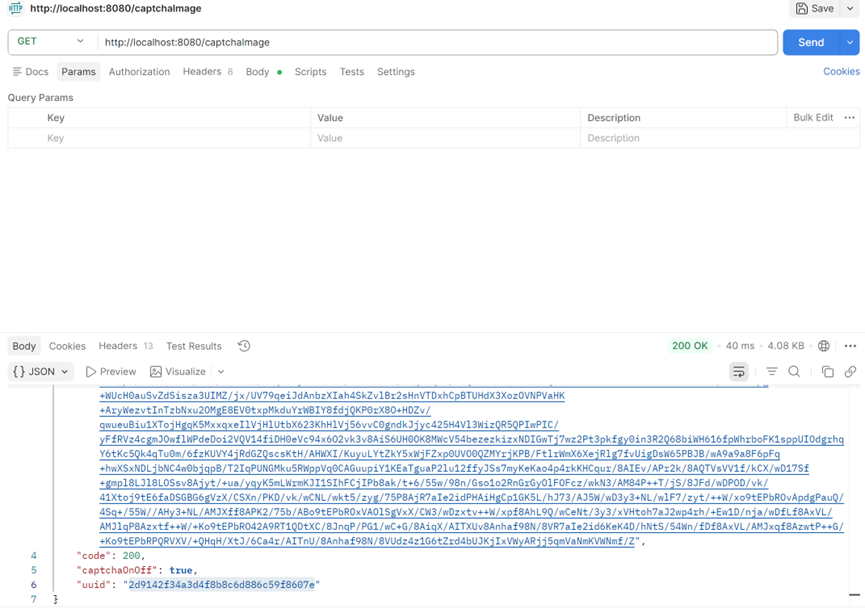Switch to the Test Results tab
Viewport: 865px width, 609px height.
(x=194, y=346)
